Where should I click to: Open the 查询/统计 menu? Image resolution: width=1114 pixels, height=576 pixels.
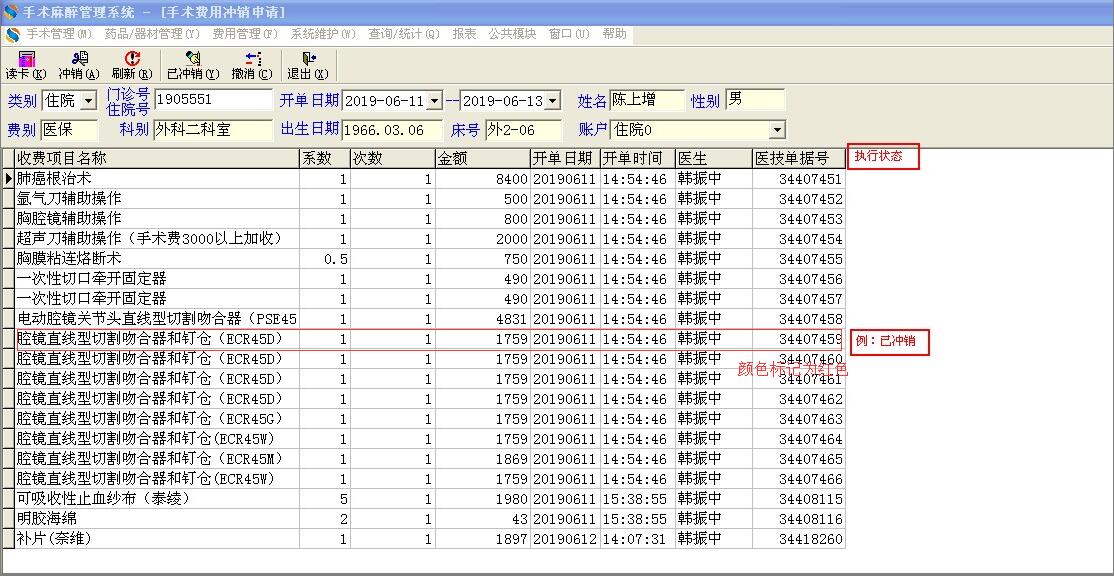pyautogui.click(x=404, y=33)
